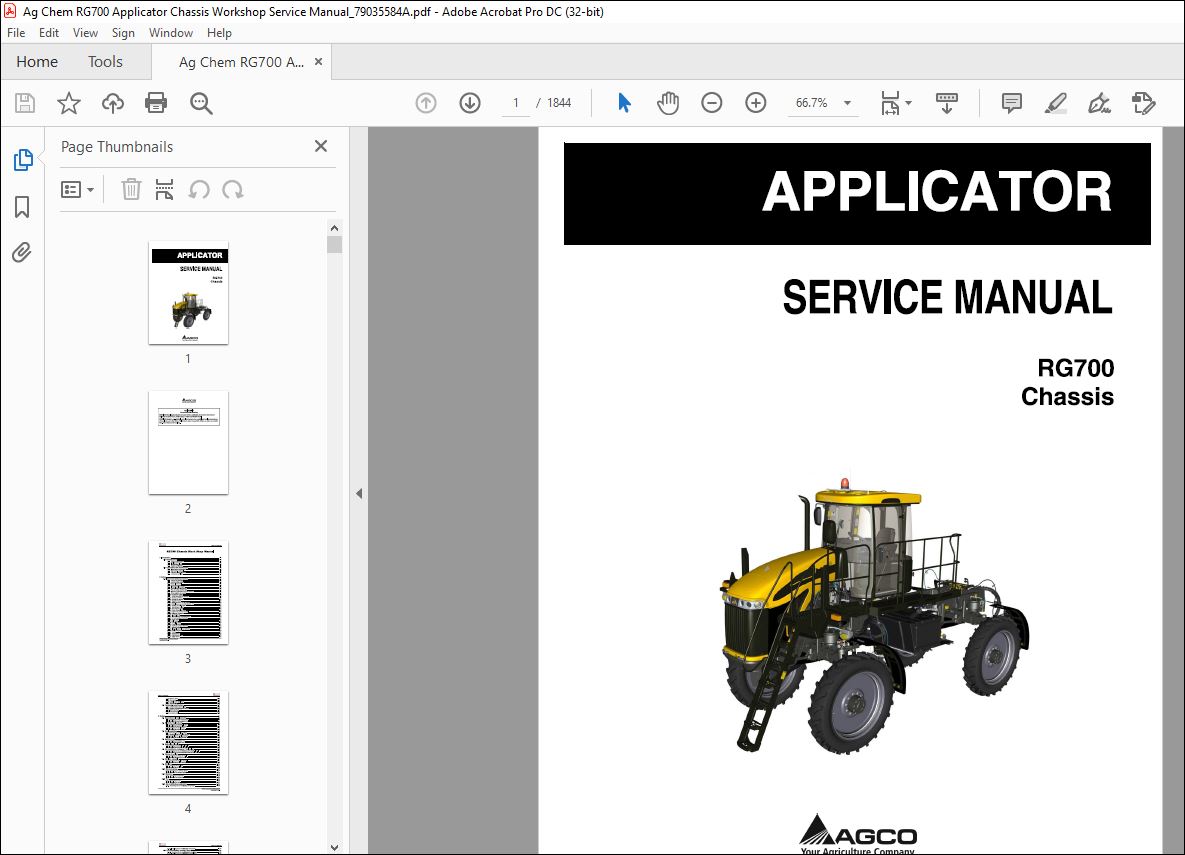1185x855 pixels.
Task: Open the Window menu
Action: click(171, 33)
